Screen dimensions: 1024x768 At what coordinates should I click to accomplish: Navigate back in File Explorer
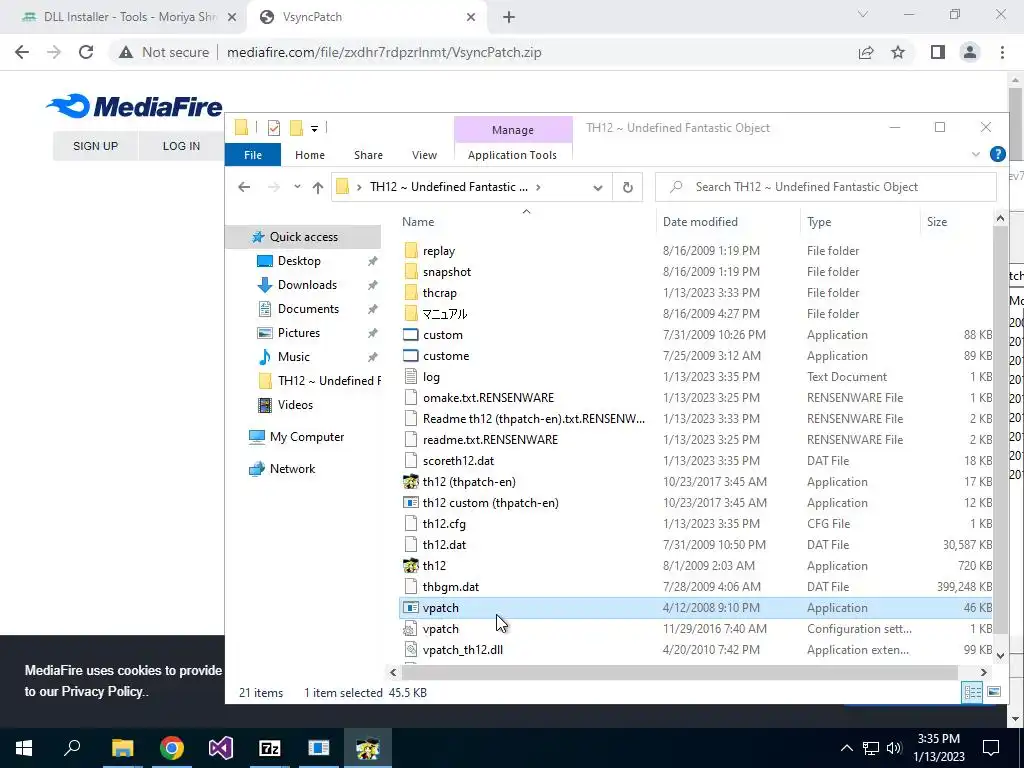coord(244,187)
